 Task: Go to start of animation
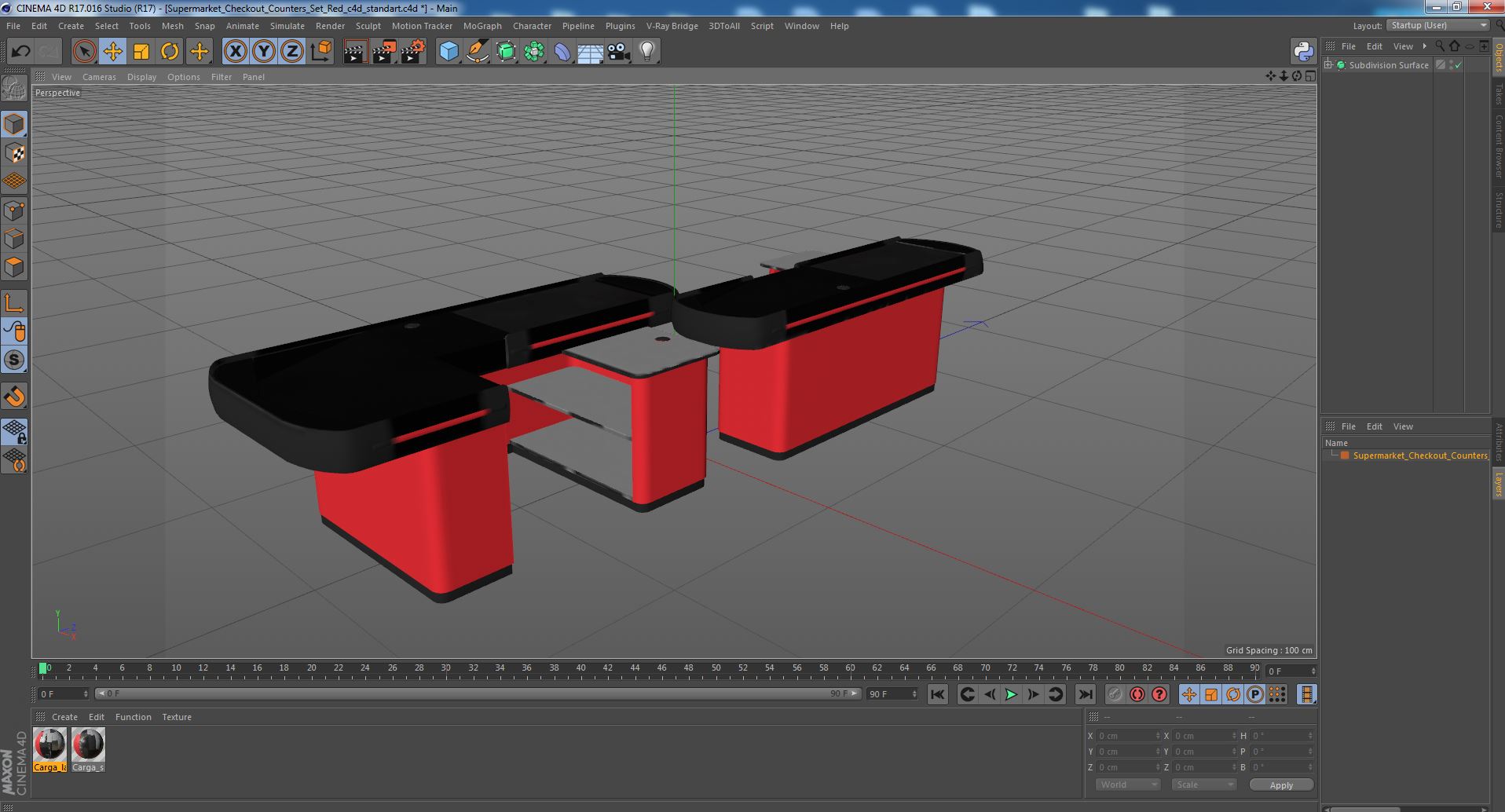click(x=937, y=694)
